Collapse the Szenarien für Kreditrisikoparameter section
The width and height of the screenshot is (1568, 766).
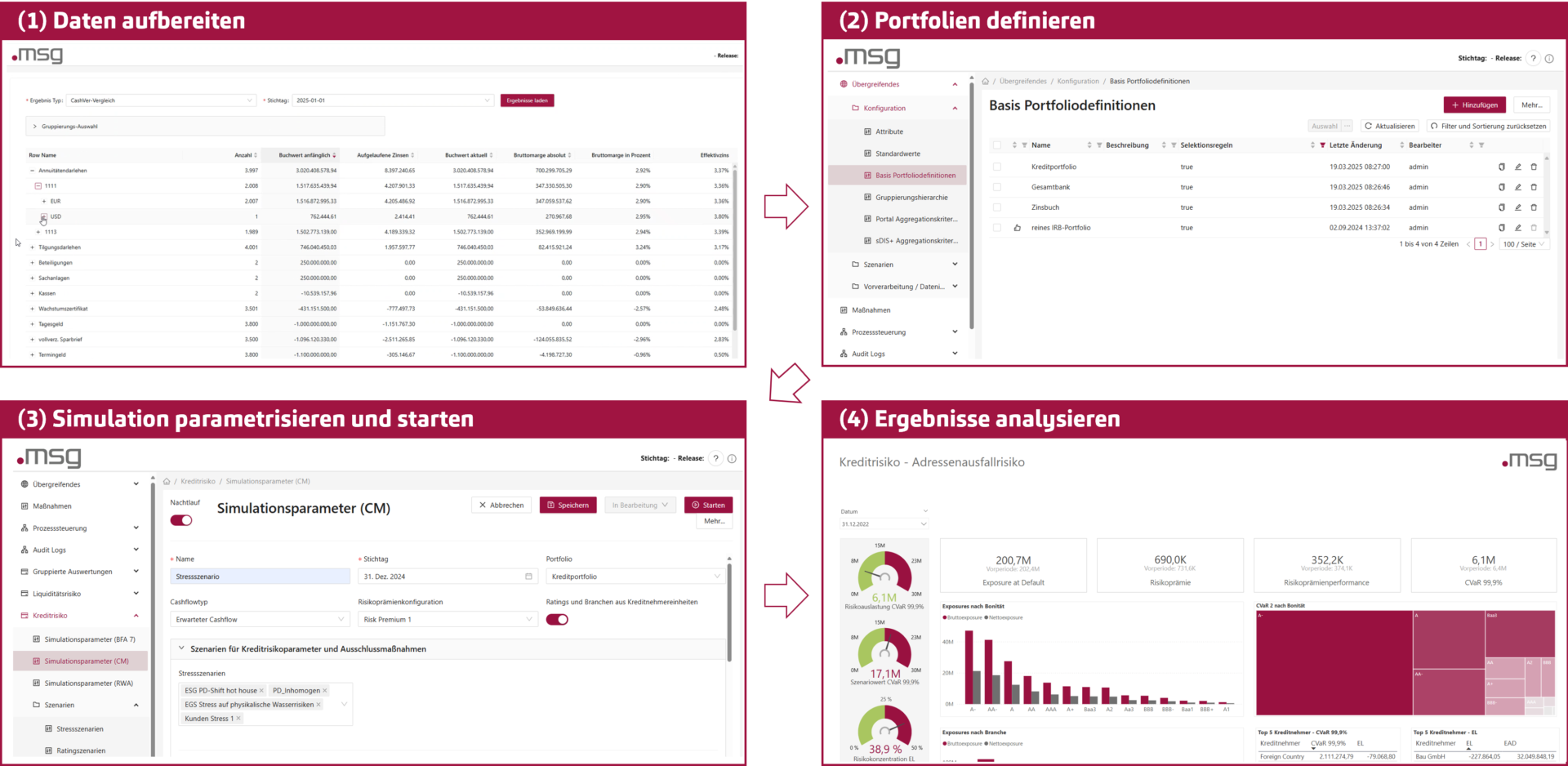click(x=180, y=649)
